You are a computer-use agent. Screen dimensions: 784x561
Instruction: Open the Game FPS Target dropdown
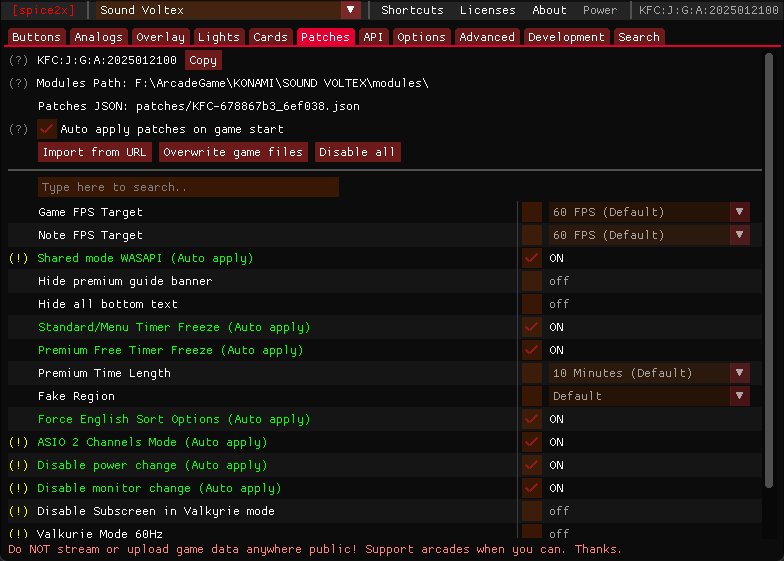pos(648,212)
